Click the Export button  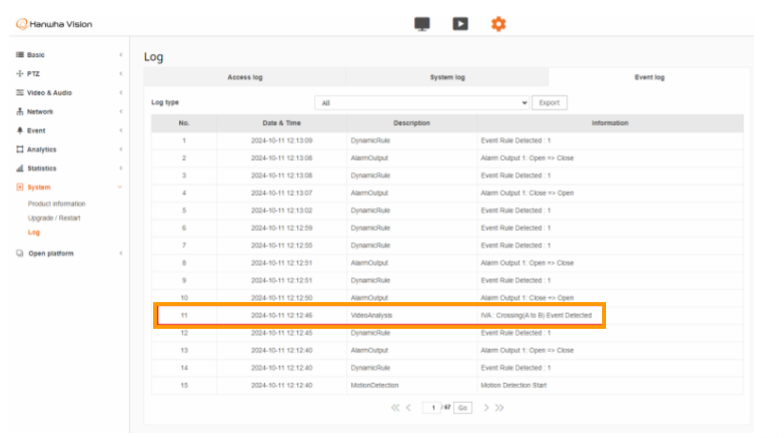(549, 103)
